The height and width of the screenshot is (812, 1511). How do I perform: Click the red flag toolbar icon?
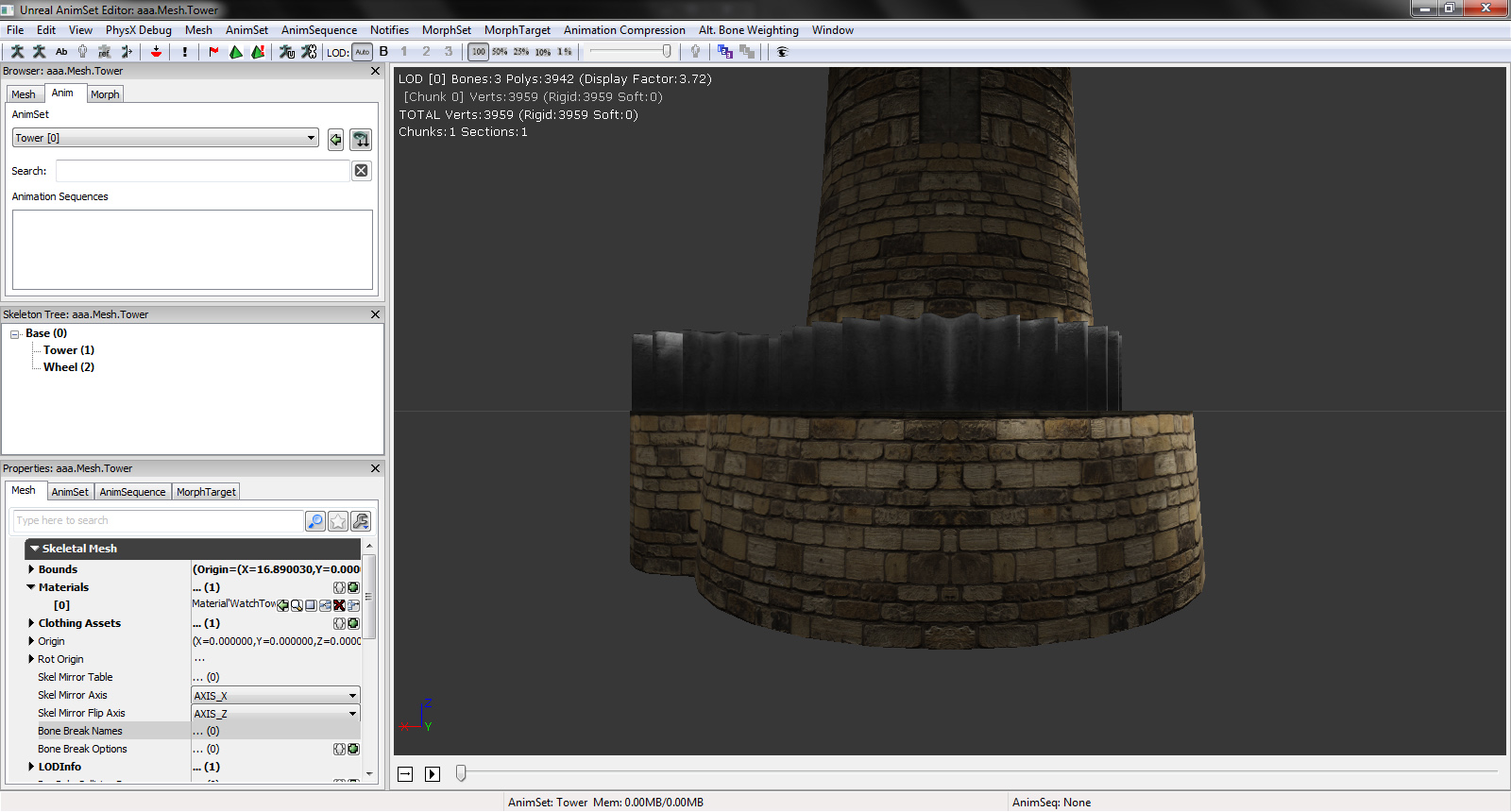tap(213, 52)
